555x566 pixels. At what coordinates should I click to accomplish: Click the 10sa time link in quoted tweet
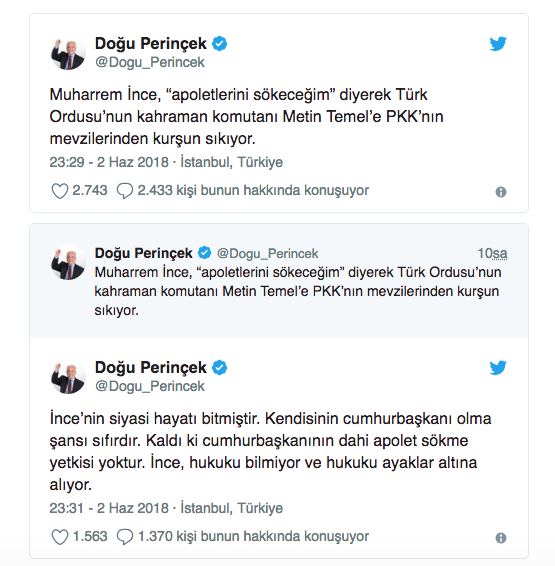click(x=493, y=253)
